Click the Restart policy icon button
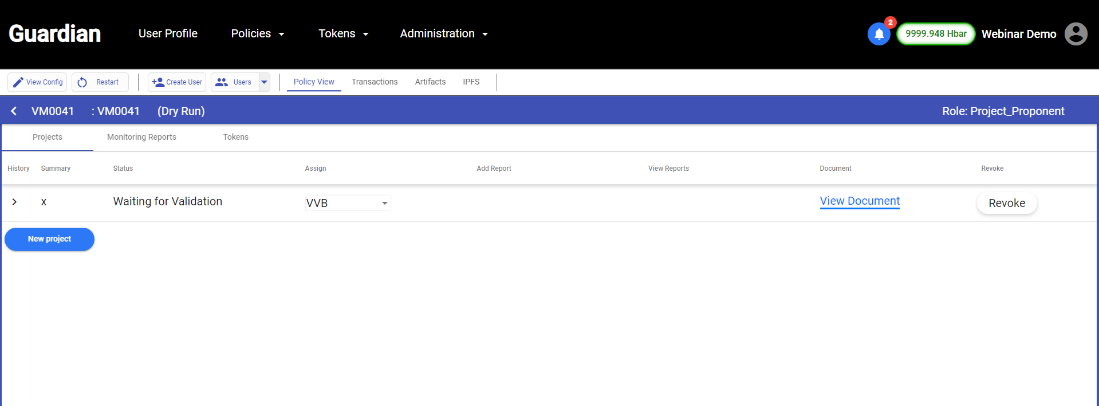Image resolution: width=1099 pixels, height=406 pixels. pyautogui.click(x=100, y=82)
